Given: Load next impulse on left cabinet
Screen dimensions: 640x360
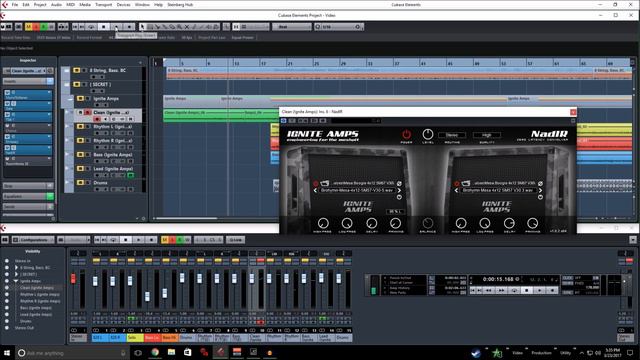Looking at the screenshot, I should tap(399, 190).
